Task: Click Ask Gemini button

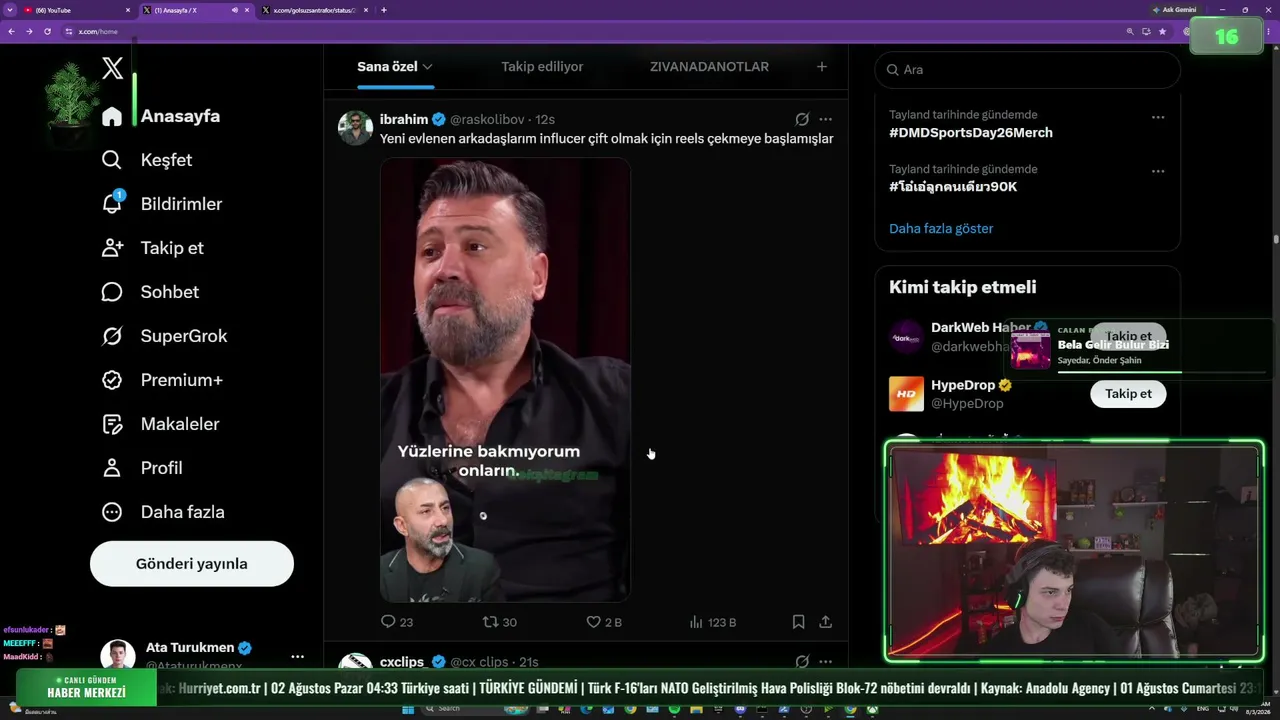Action: (1174, 10)
